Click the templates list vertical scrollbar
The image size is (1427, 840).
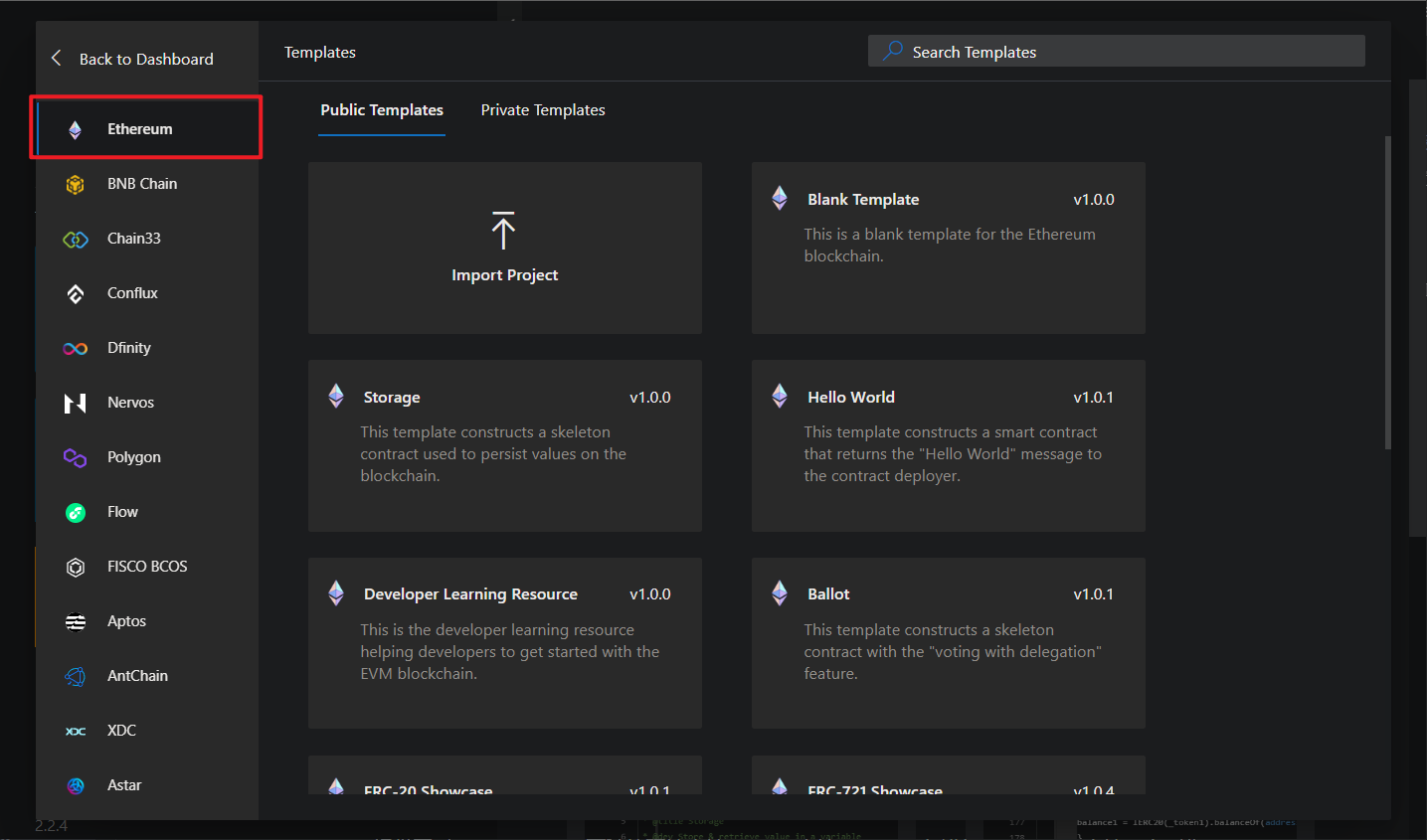[1387, 293]
